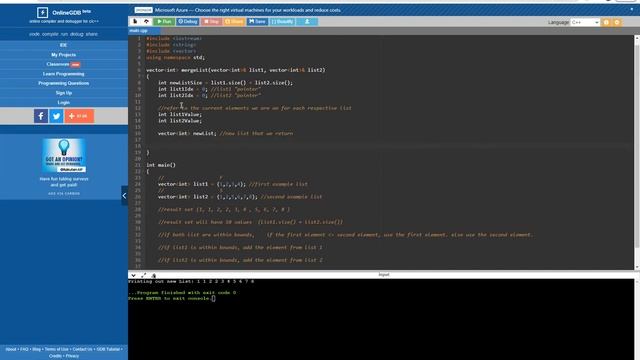
Task: Collapse the sidebar with the left chevron
Action: tap(124, 196)
